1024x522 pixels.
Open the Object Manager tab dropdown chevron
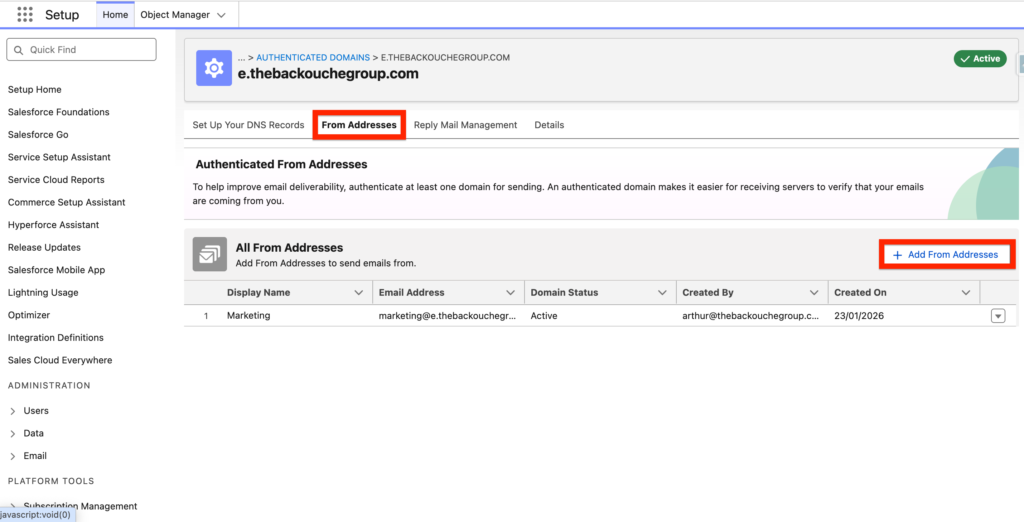click(221, 15)
